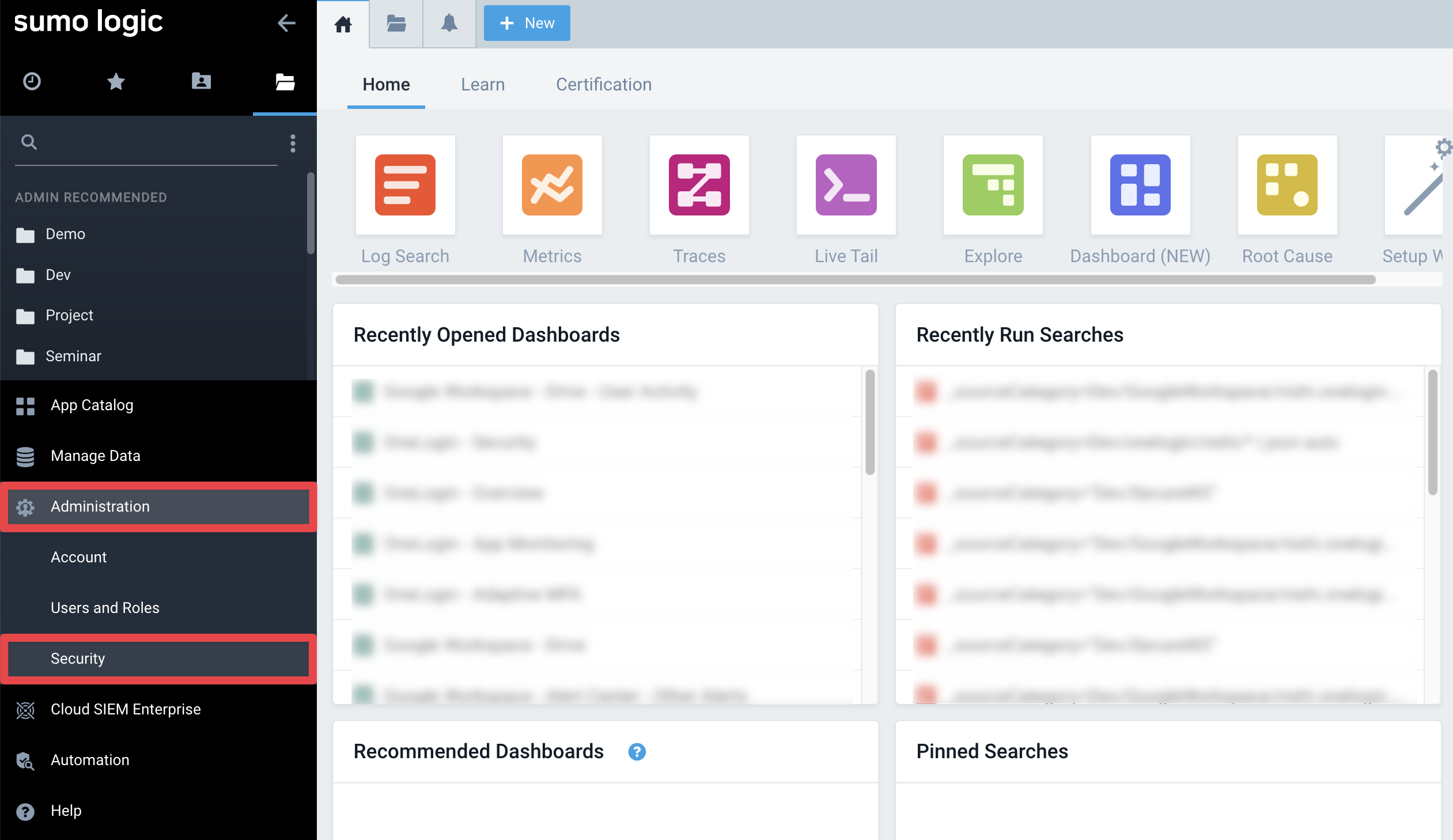Click the Recently Opened Dashboards scrollbar

pos(870,423)
